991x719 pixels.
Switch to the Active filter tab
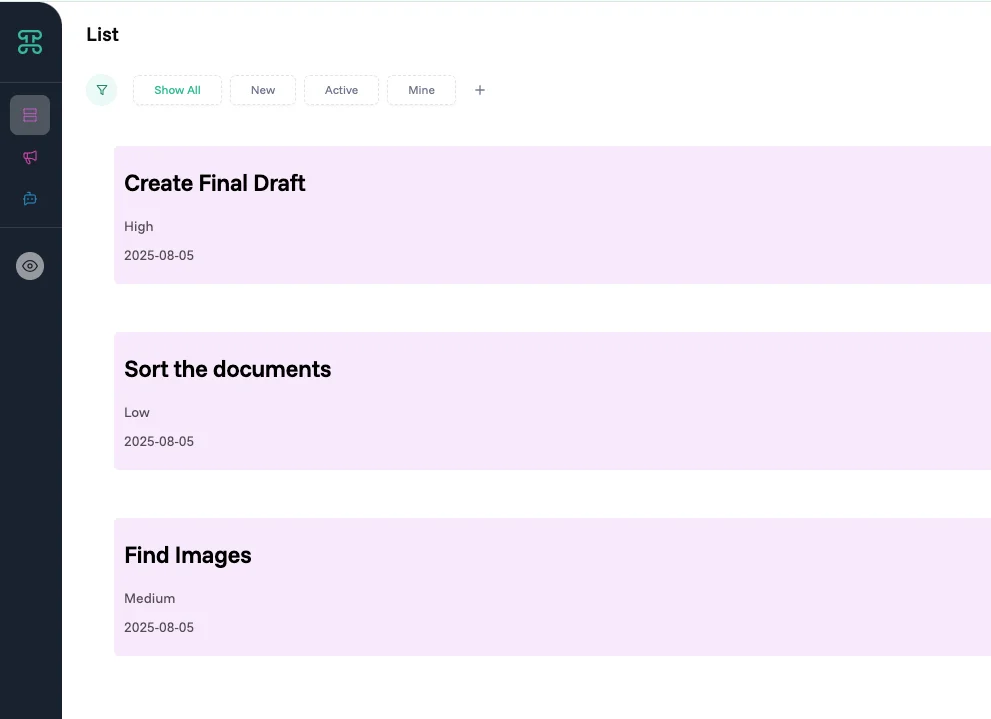pyautogui.click(x=341, y=90)
